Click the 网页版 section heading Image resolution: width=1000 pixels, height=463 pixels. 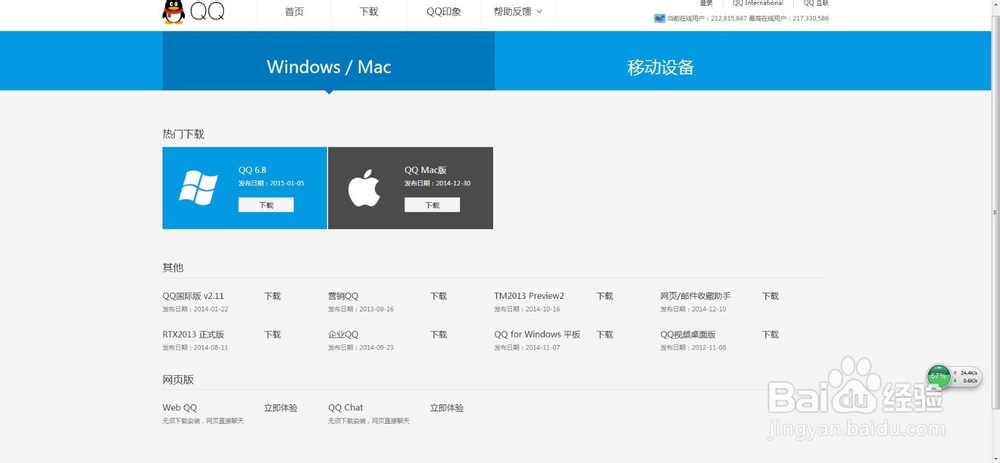point(178,379)
